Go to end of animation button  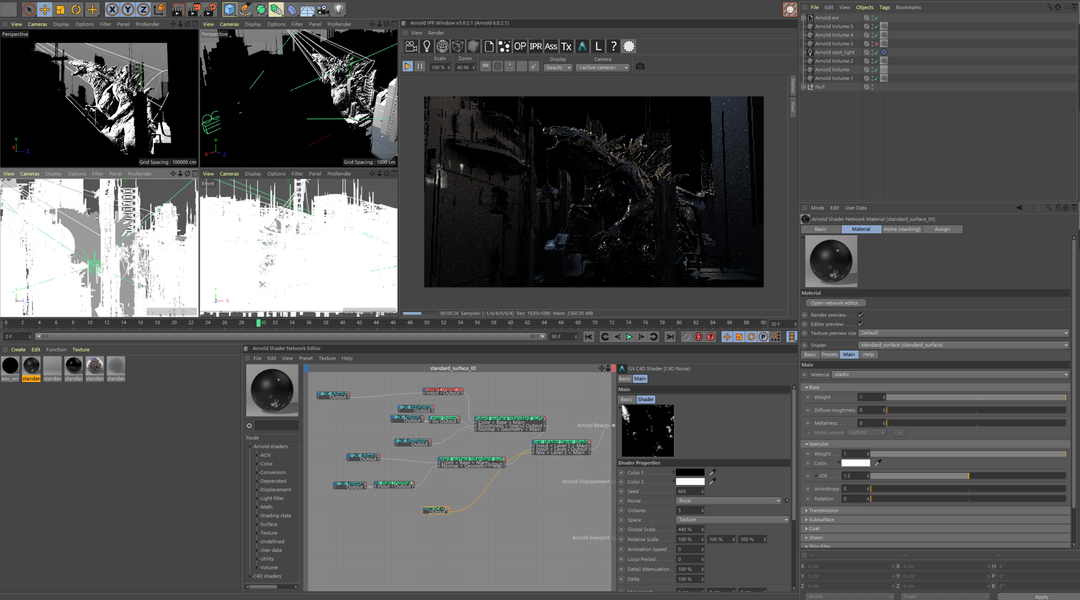pyautogui.click(x=669, y=337)
